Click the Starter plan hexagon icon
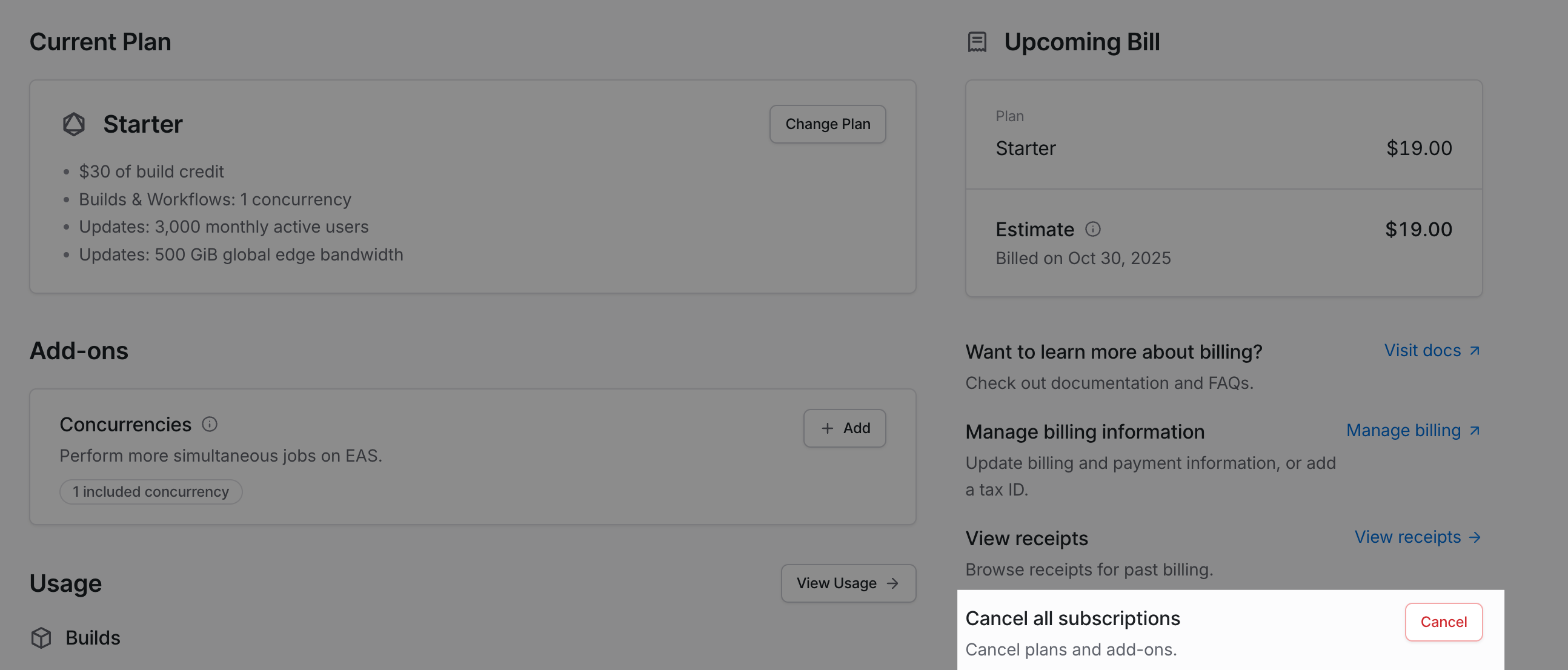 tap(74, 124)
